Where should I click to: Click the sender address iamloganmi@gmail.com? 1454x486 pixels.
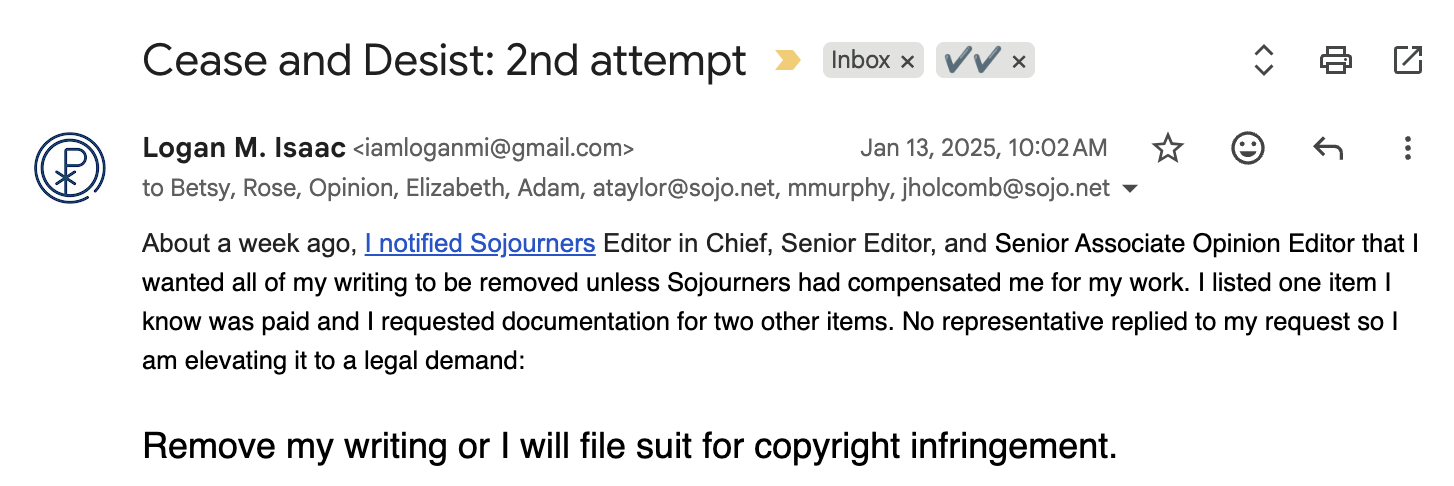tap(493, 149)
